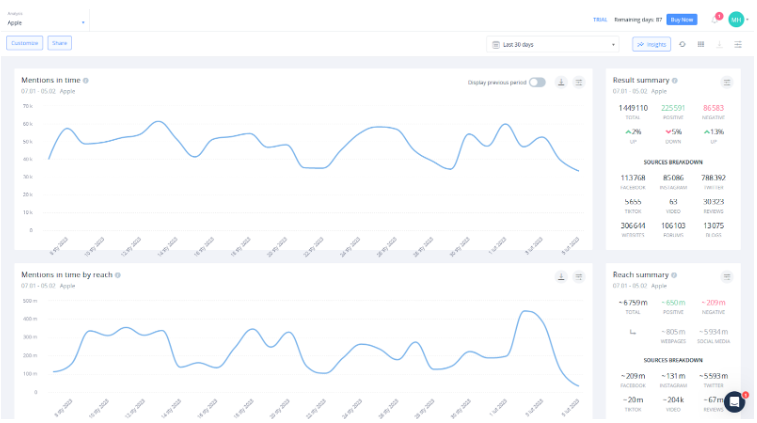Open settings icon on Mentions in time chart

[579, 82]
